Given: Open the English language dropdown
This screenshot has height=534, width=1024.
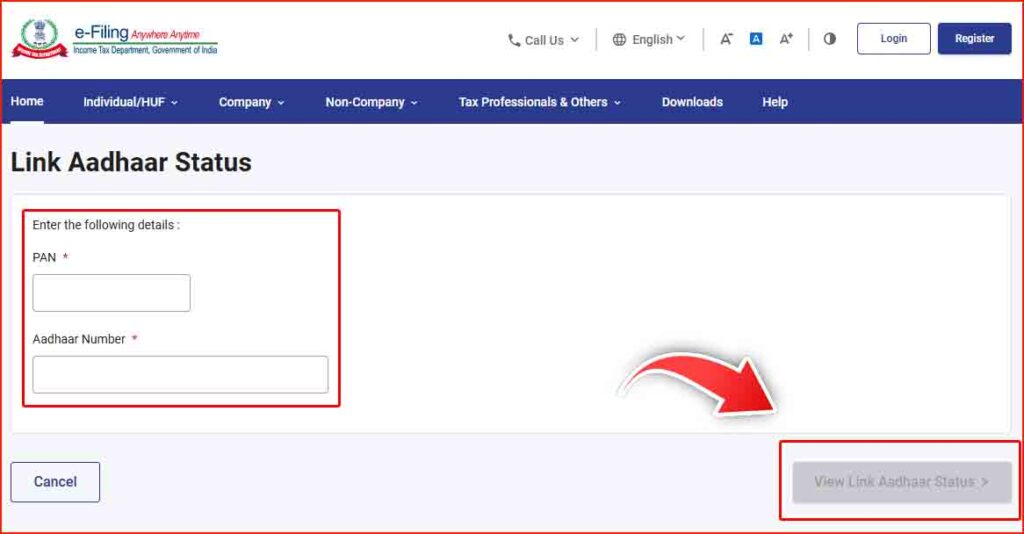Looking at the screenshot, I should coord(649,40).
